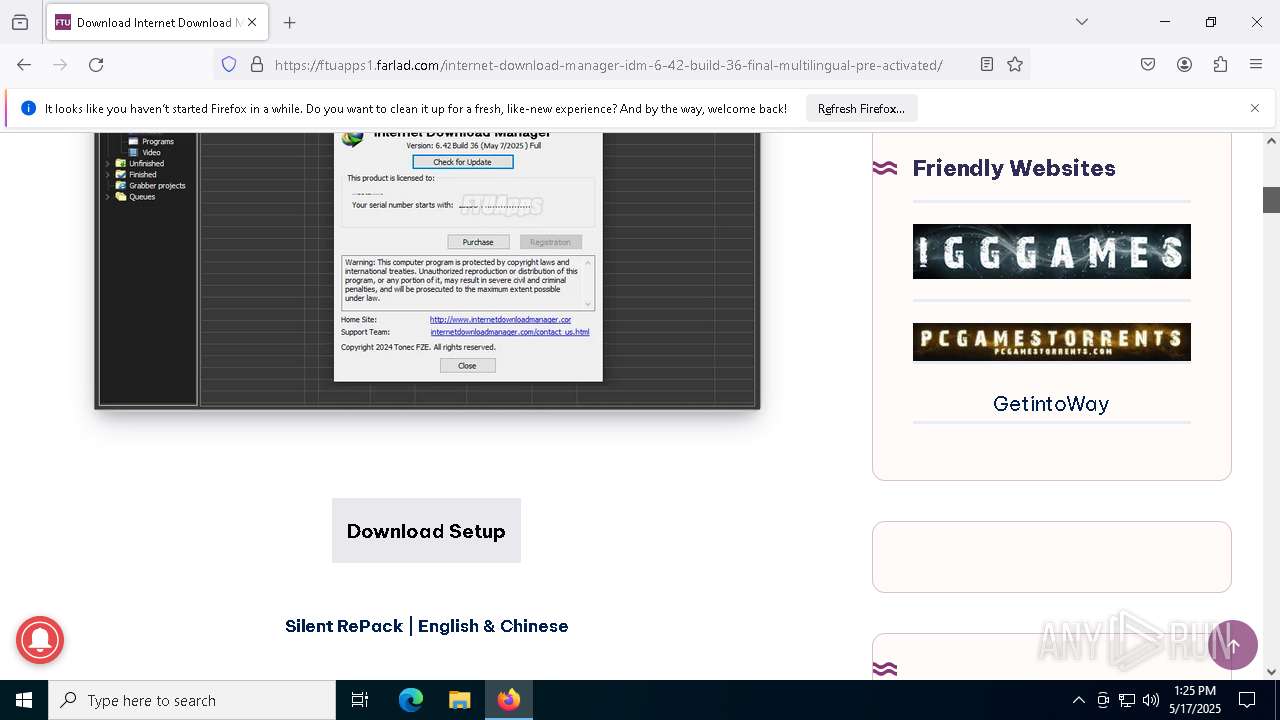Open a new tab with plus button
The image size is (1280, 720).
290,22
